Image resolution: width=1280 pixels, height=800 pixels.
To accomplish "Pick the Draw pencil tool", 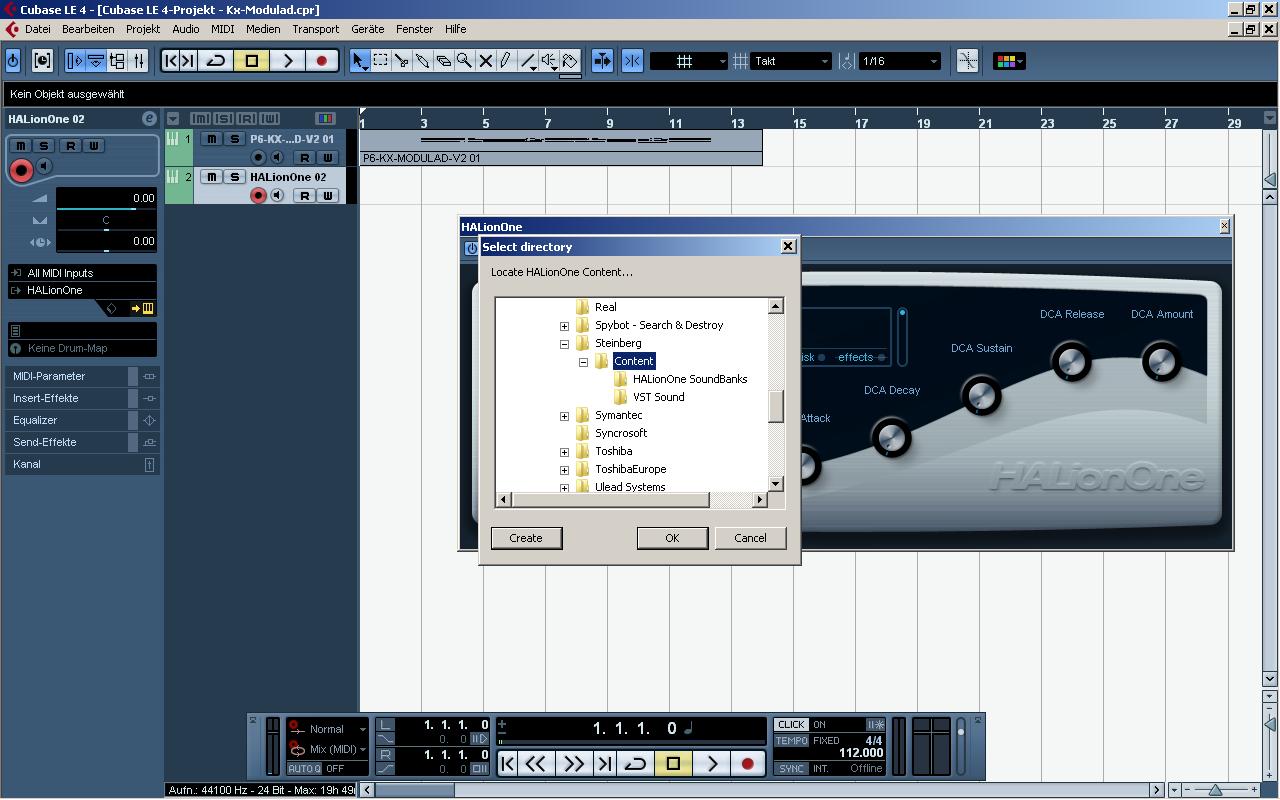I will pos(506,61).
